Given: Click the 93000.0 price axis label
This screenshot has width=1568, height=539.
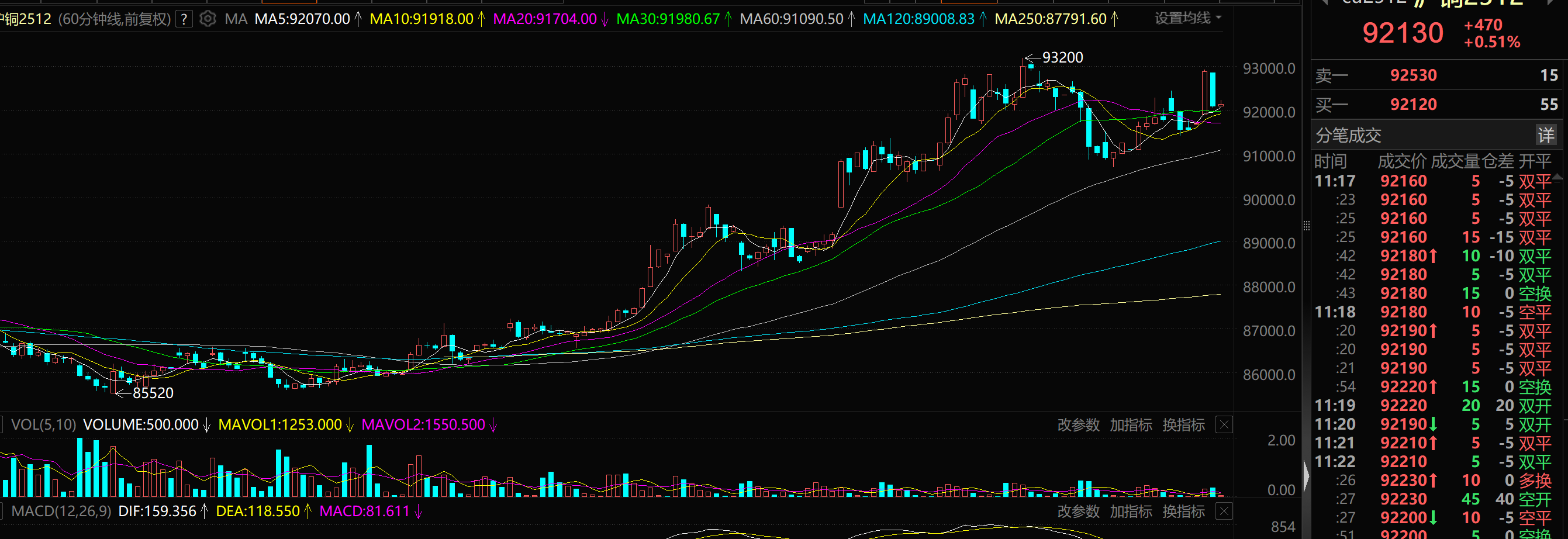Looking at the screenshot, I should tap(1269, 69).
